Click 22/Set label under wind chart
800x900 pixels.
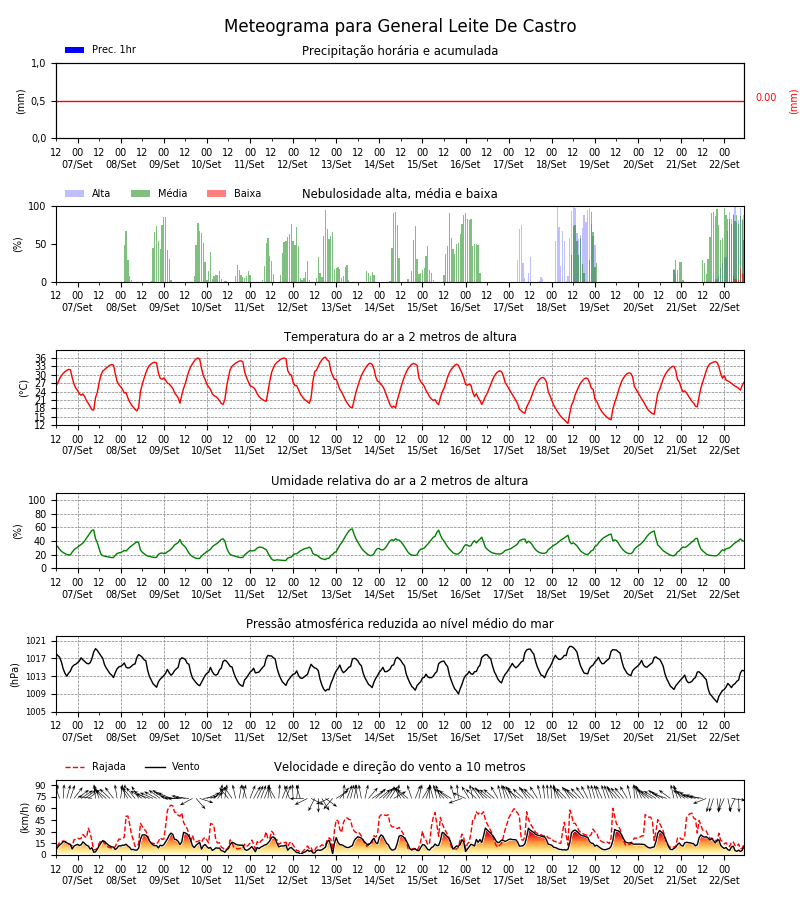[x=724, y=880]
